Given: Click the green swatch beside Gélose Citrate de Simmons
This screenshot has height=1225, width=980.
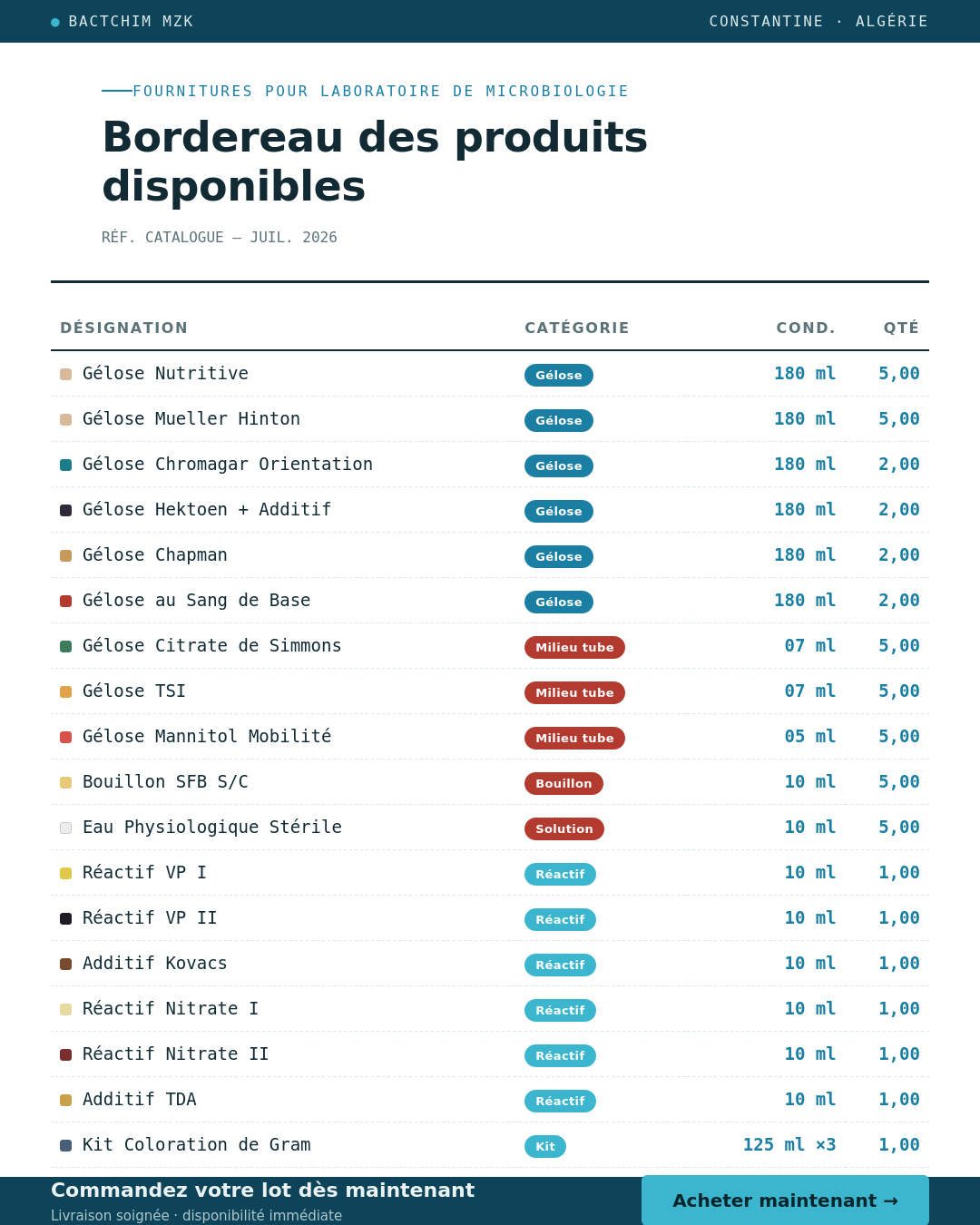Looking at the screenshot, I should point(65,646).
